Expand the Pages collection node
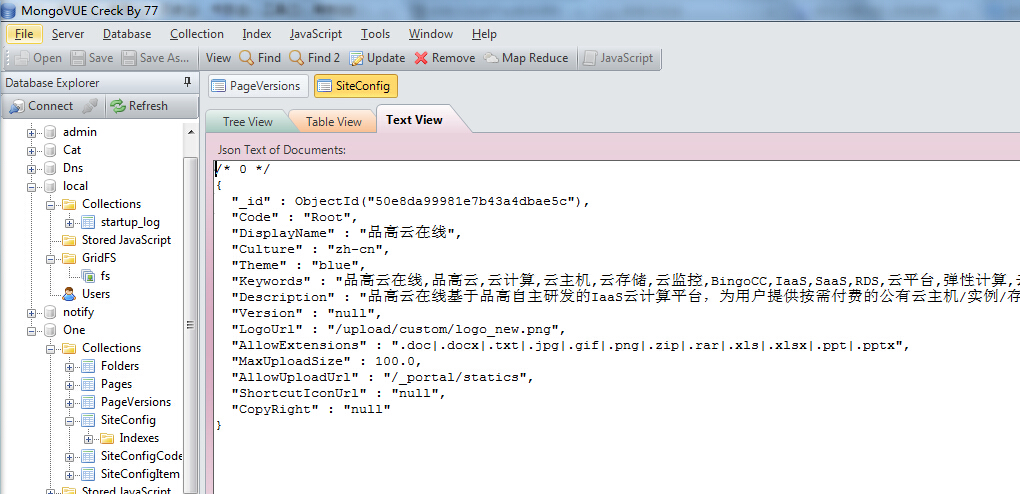The width and height of the screenshot is (1020, 494). [69, 385]
